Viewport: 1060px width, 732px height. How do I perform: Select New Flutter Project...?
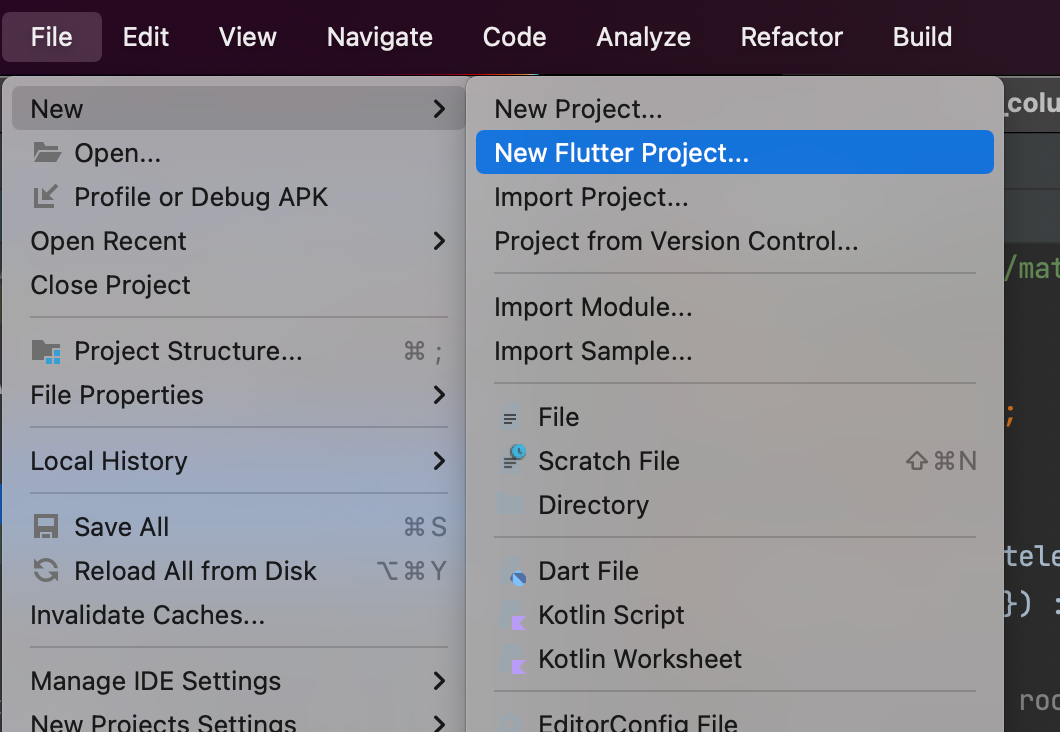click(x=735, y=152)
